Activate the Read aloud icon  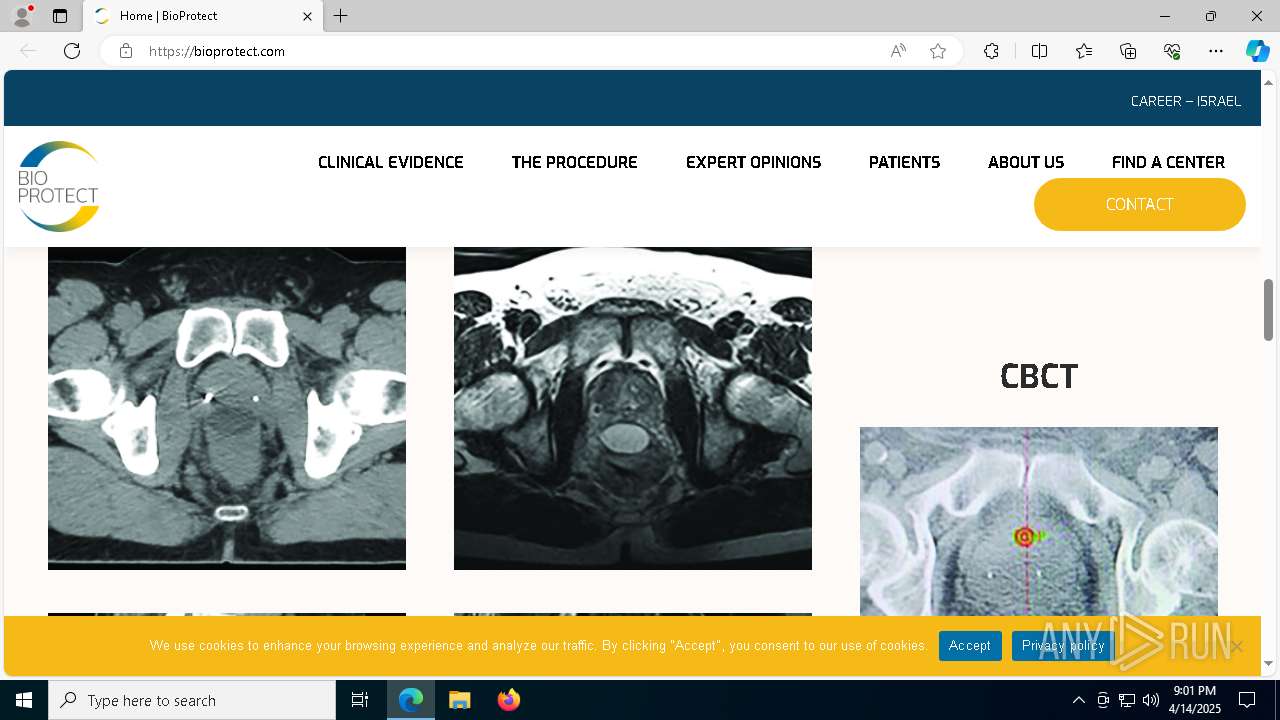pos(898,51)
